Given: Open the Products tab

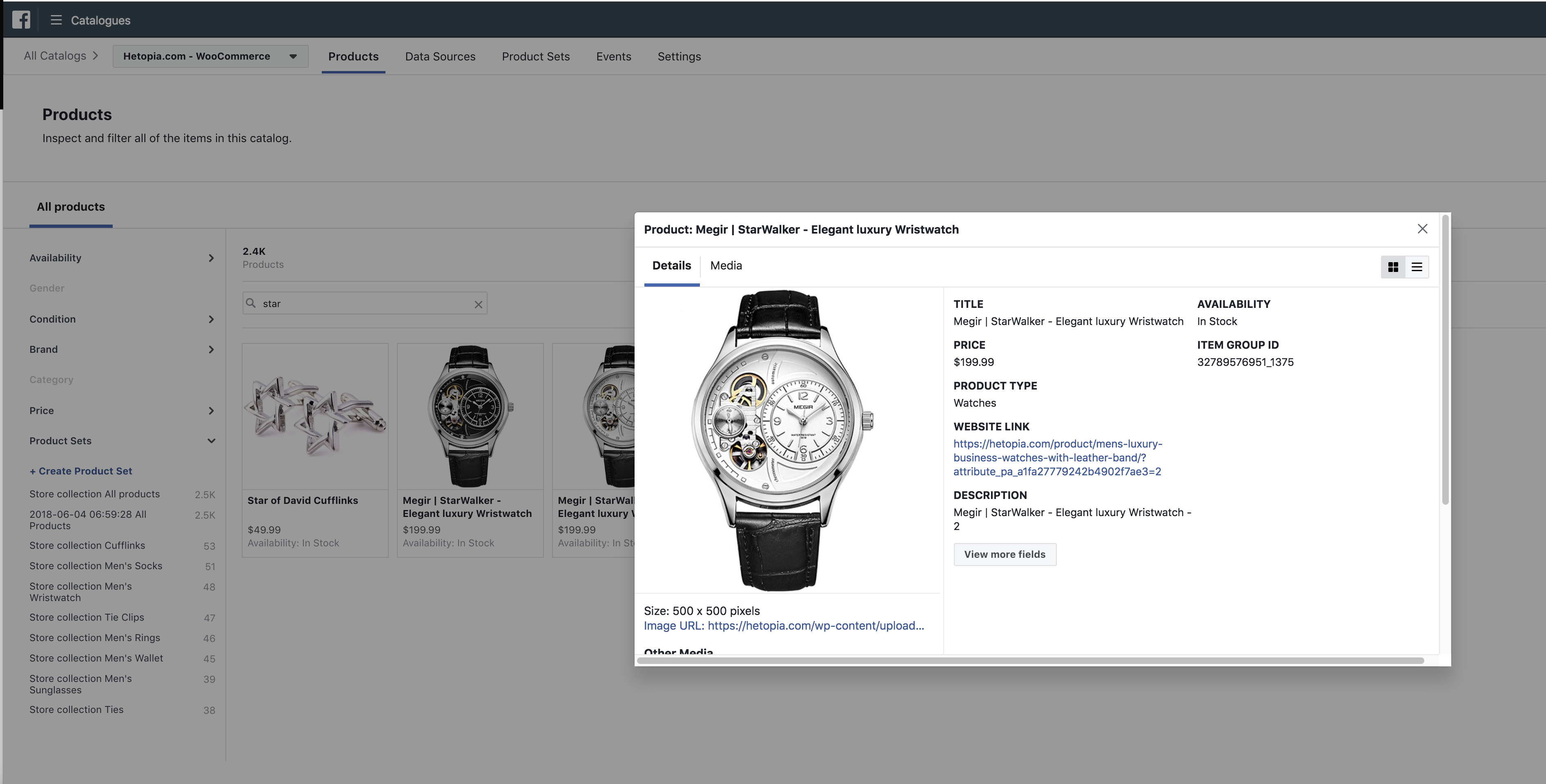Looking at the screenshot, I should click(x=354, y=56).
